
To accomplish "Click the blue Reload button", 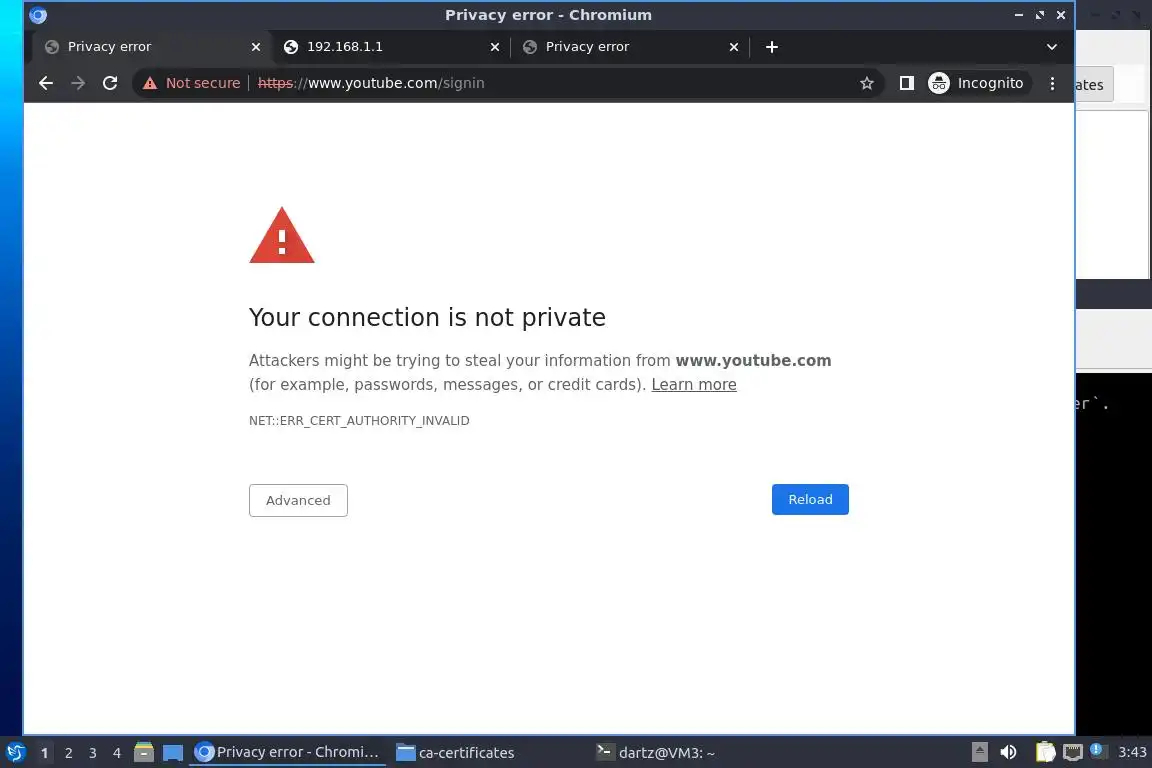I will pos(810,500).
